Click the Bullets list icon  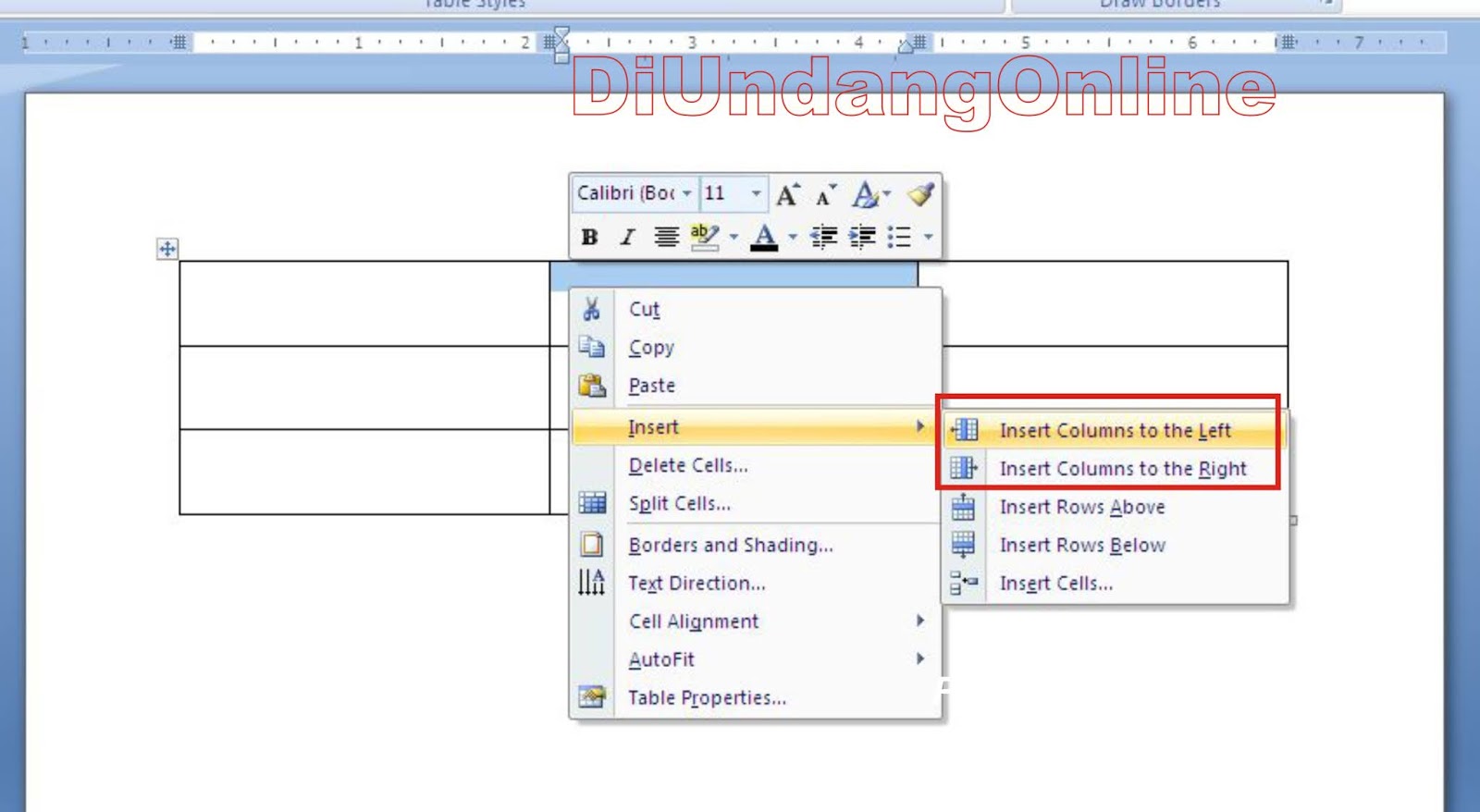coord(899,237)
